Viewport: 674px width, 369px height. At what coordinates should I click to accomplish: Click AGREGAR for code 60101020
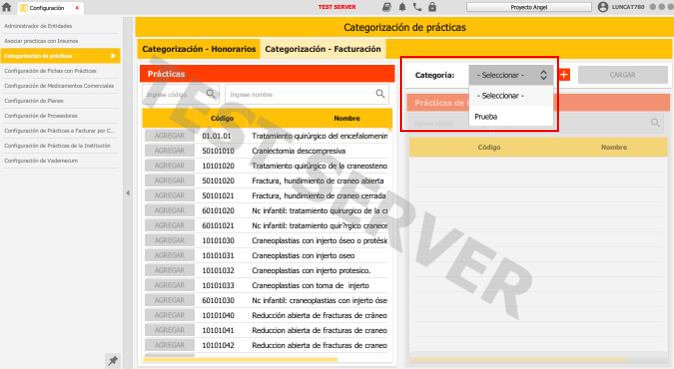tap(169, 210)
